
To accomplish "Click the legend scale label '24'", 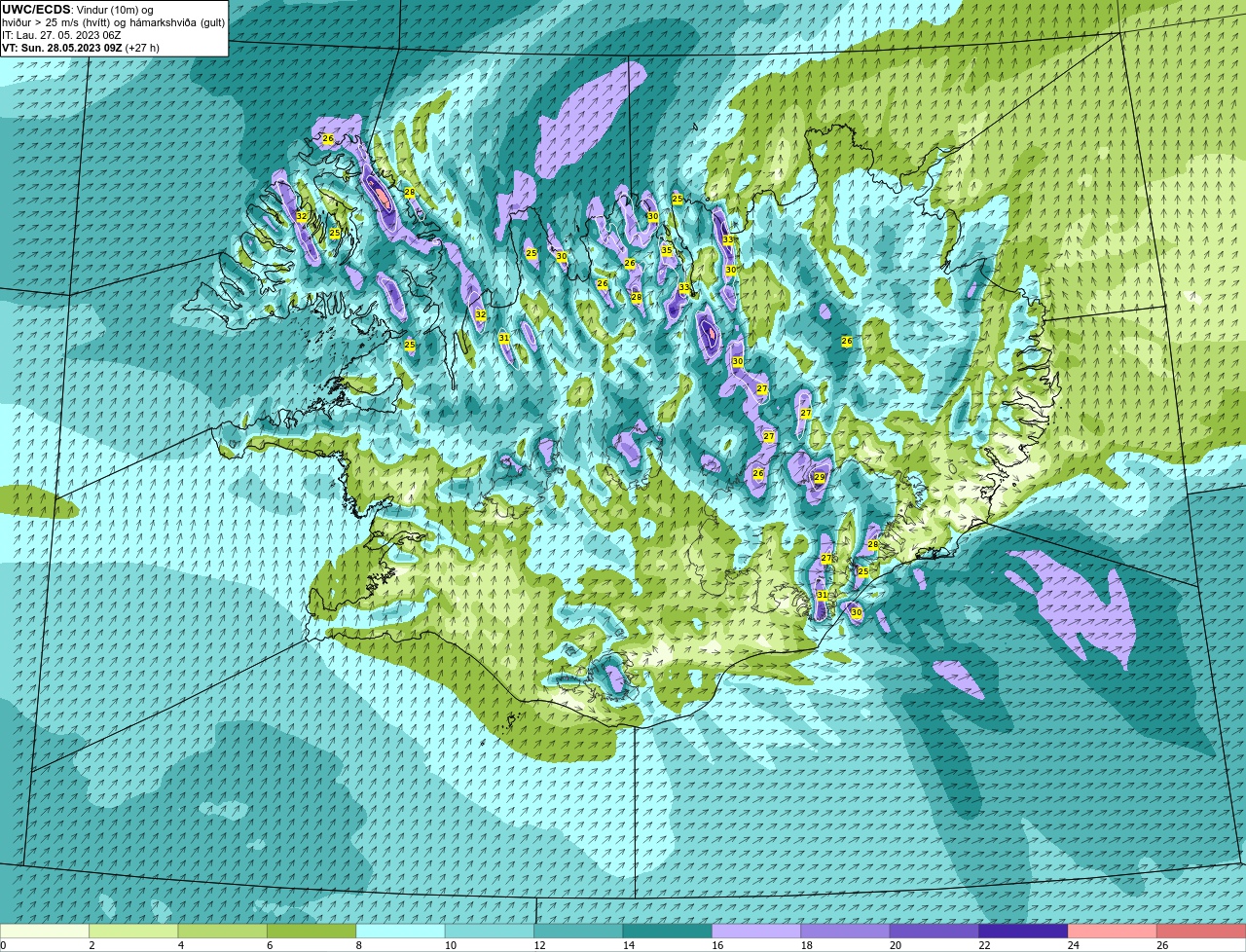I will [x=1073, y=944].
